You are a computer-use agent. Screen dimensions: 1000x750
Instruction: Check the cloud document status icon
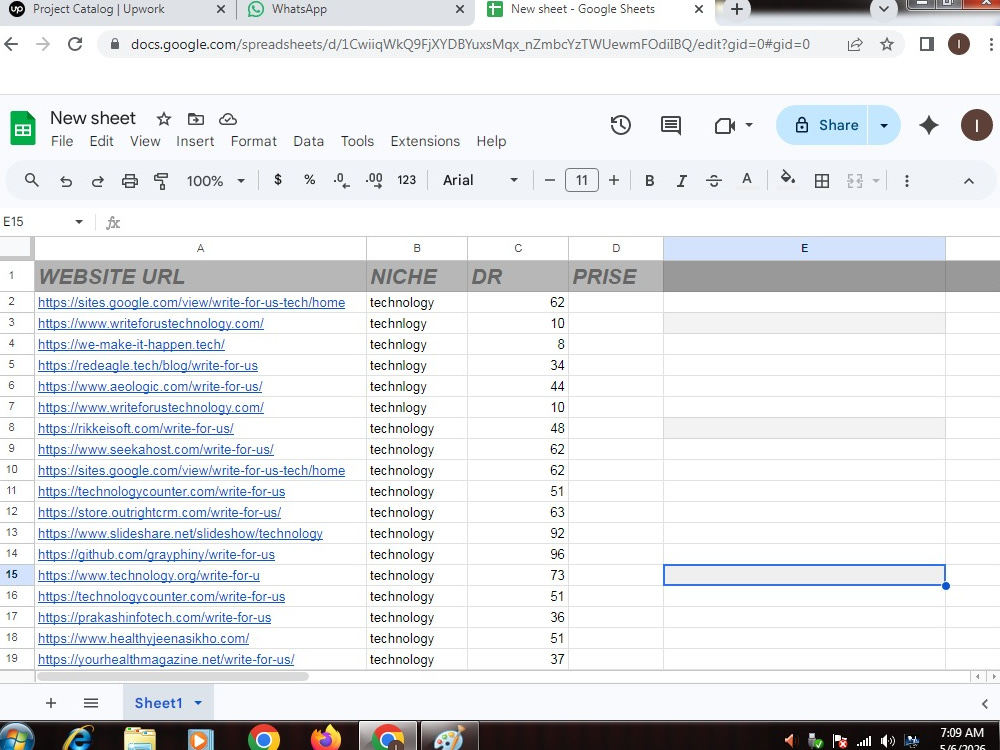(228, 119)
